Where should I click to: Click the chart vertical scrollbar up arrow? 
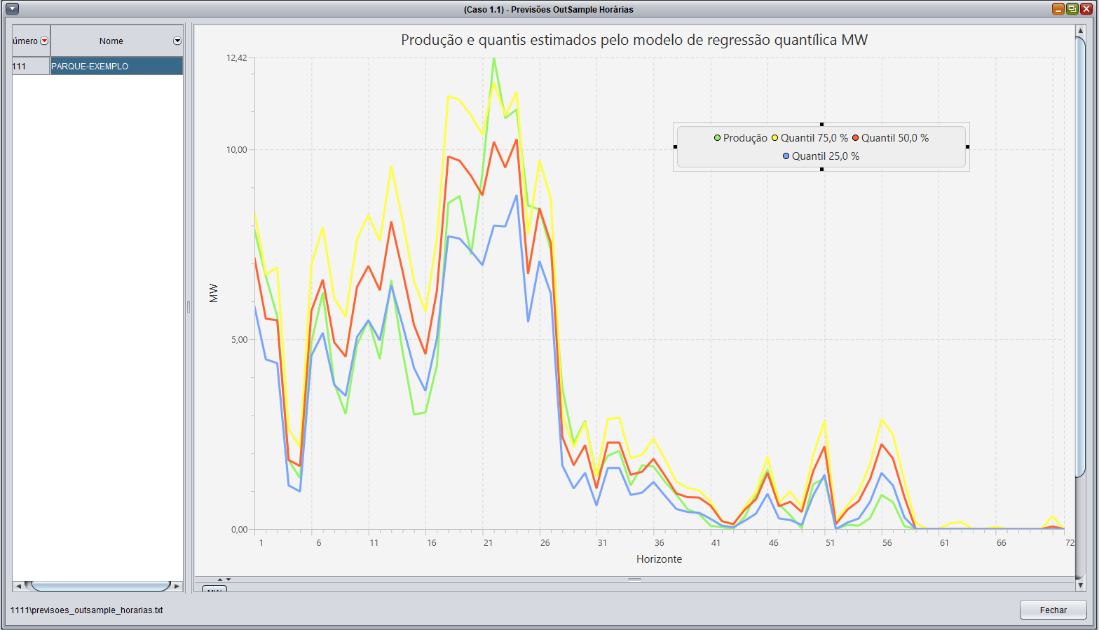tap(1080, 31)
